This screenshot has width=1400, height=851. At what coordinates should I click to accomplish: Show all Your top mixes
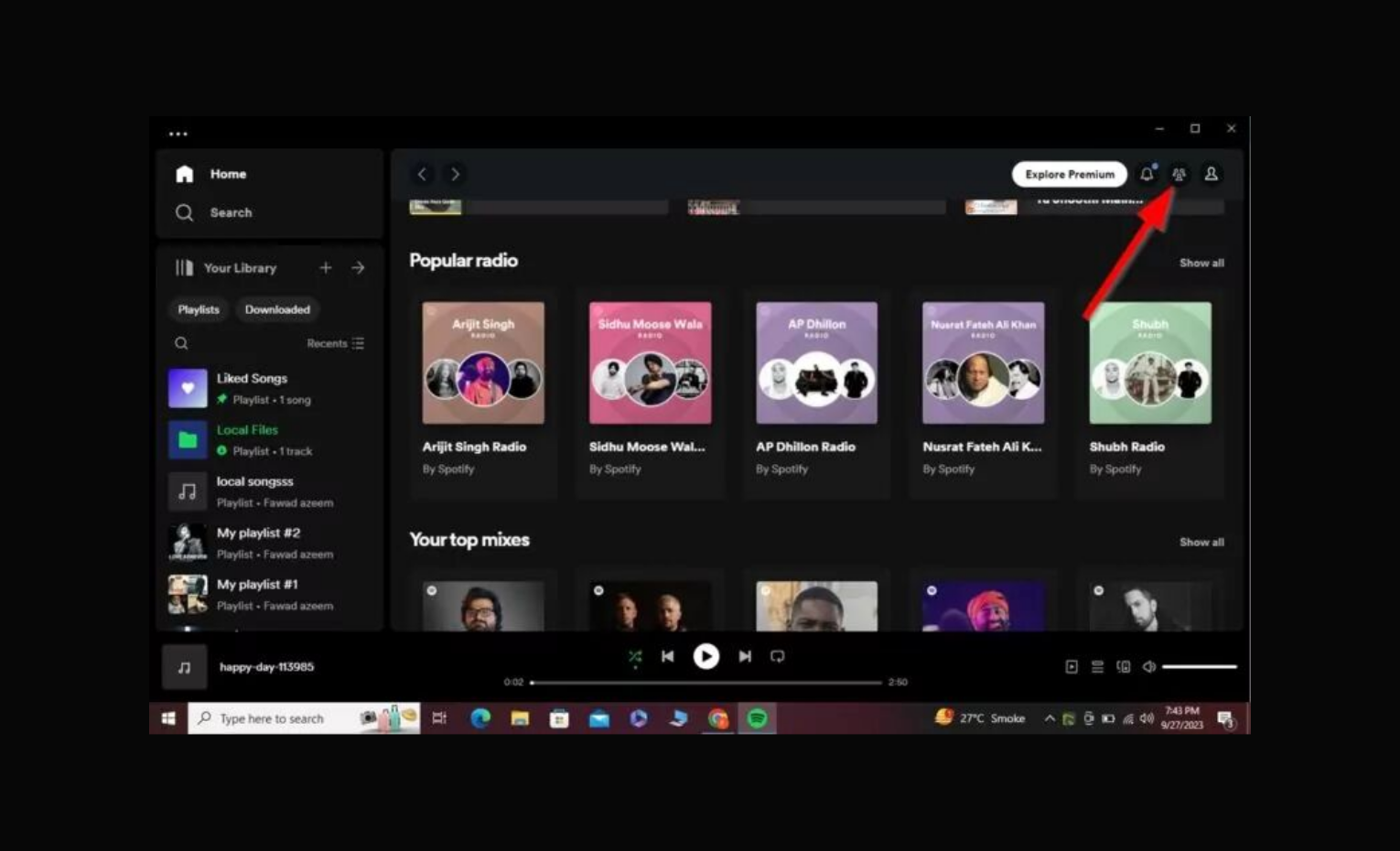coord(1201,542)
